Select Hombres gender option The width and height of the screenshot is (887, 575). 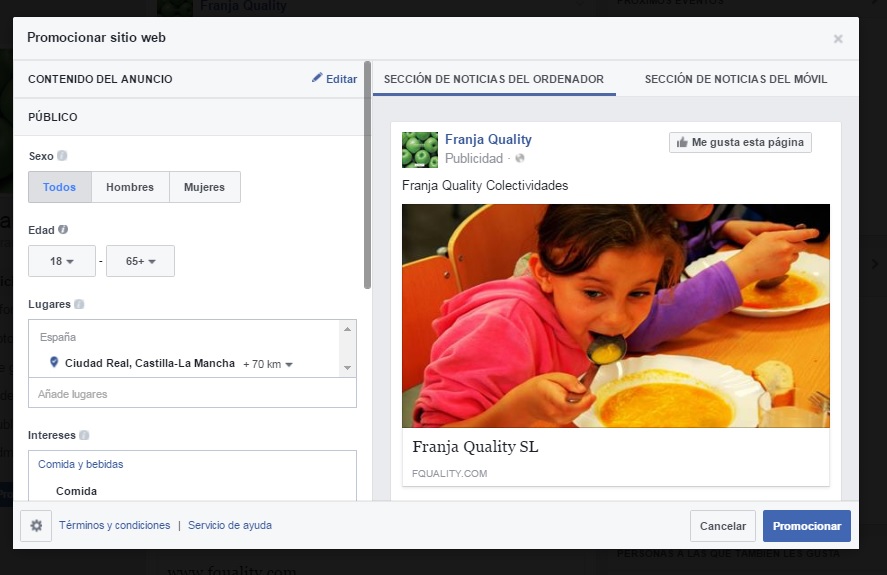[130, 187]
